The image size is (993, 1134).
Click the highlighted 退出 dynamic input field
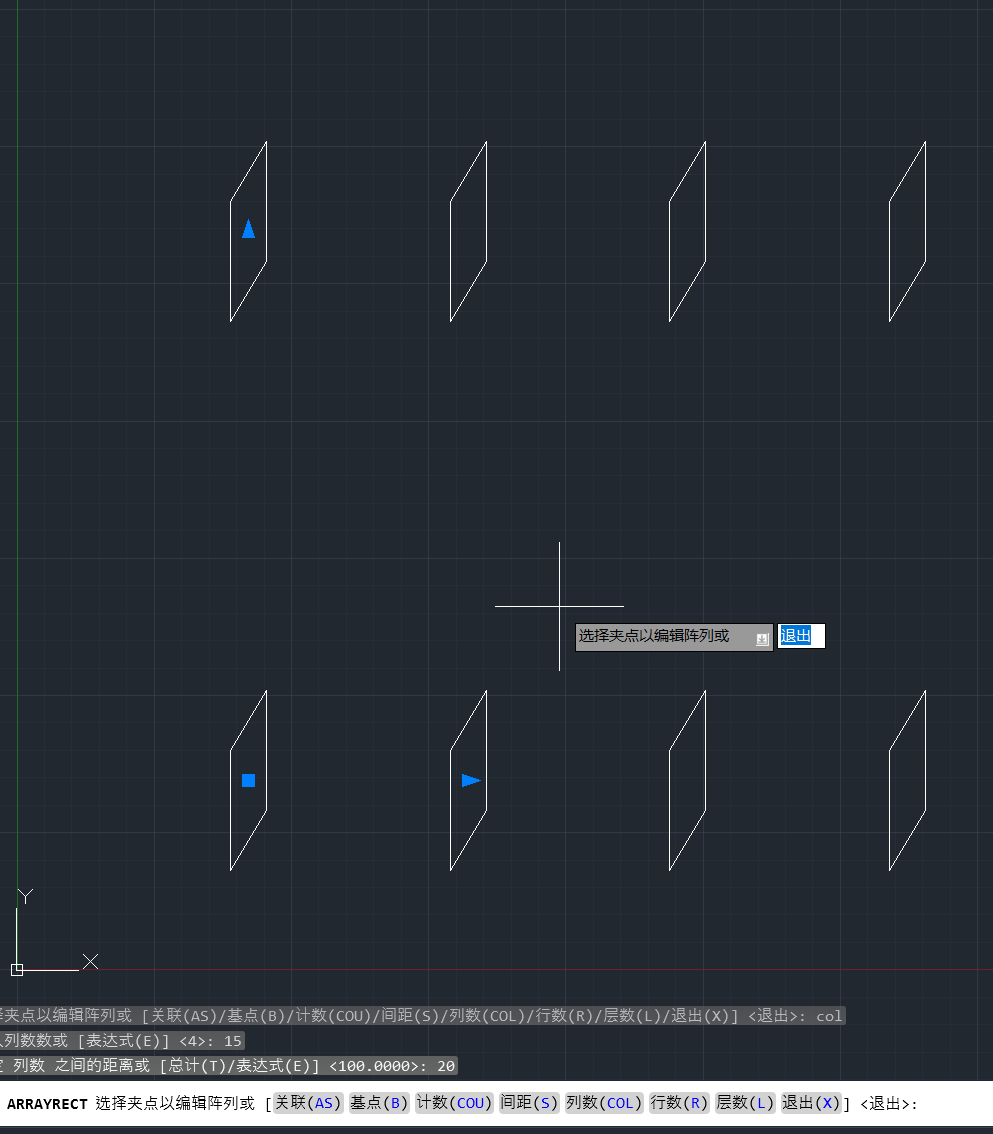point(800,636)
